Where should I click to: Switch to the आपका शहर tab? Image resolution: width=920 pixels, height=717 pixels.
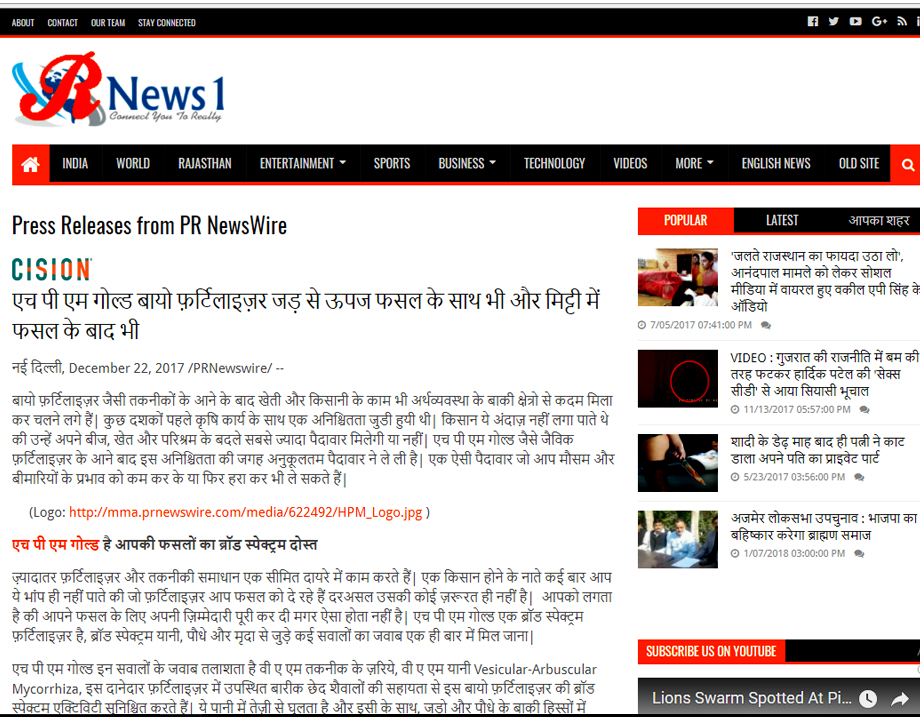click(x=878, y=221)
